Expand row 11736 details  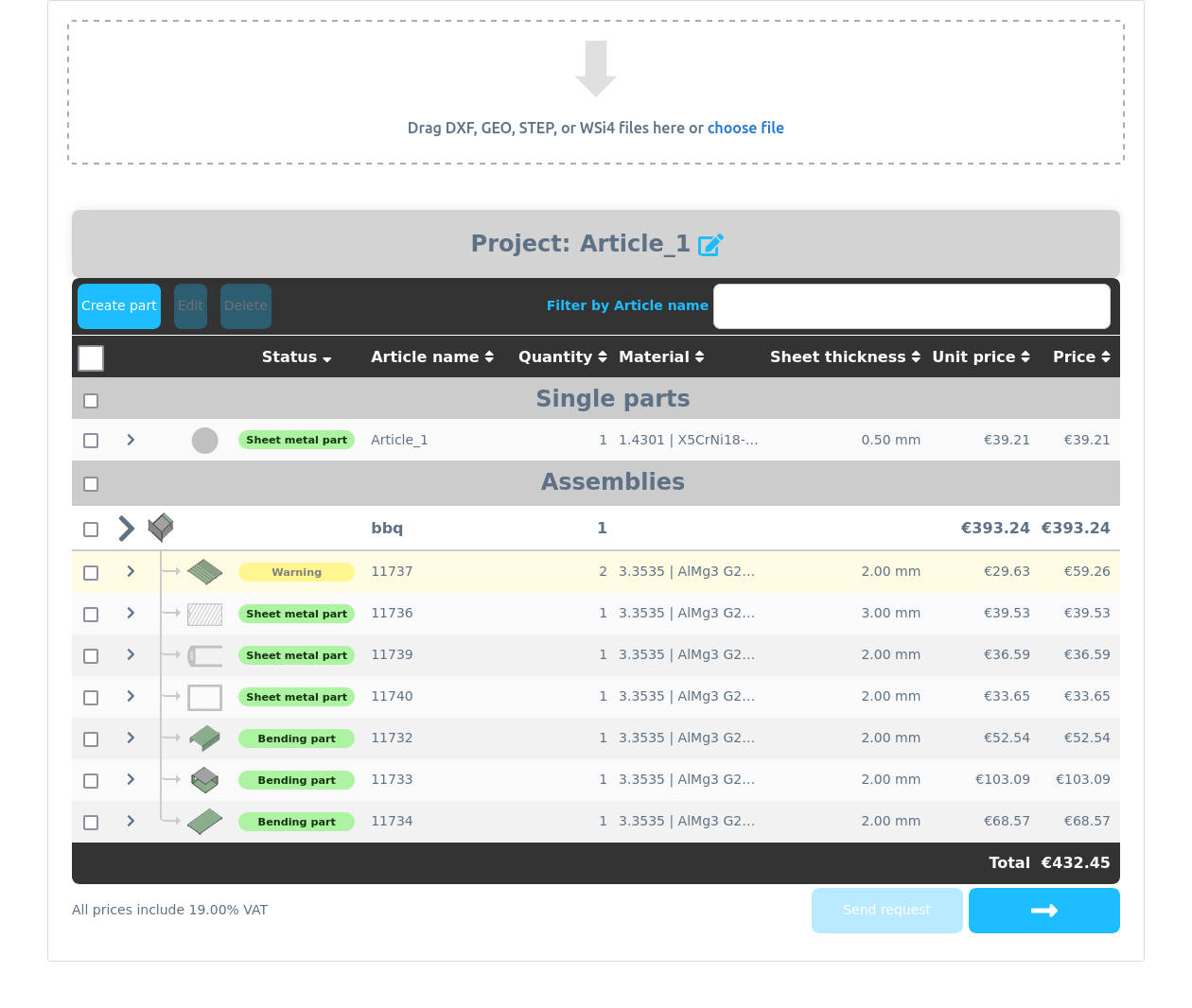[x=131, y=613]
